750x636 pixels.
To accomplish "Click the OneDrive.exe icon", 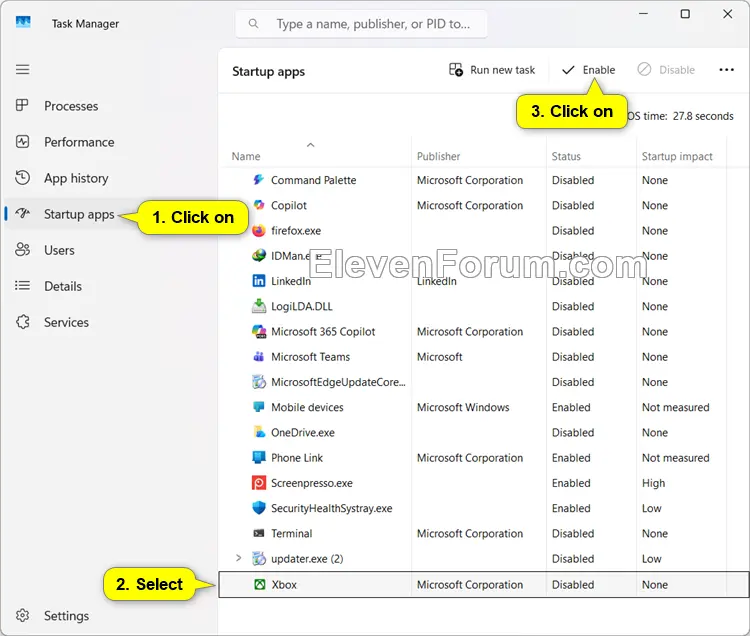I will (x=259, y=432).
